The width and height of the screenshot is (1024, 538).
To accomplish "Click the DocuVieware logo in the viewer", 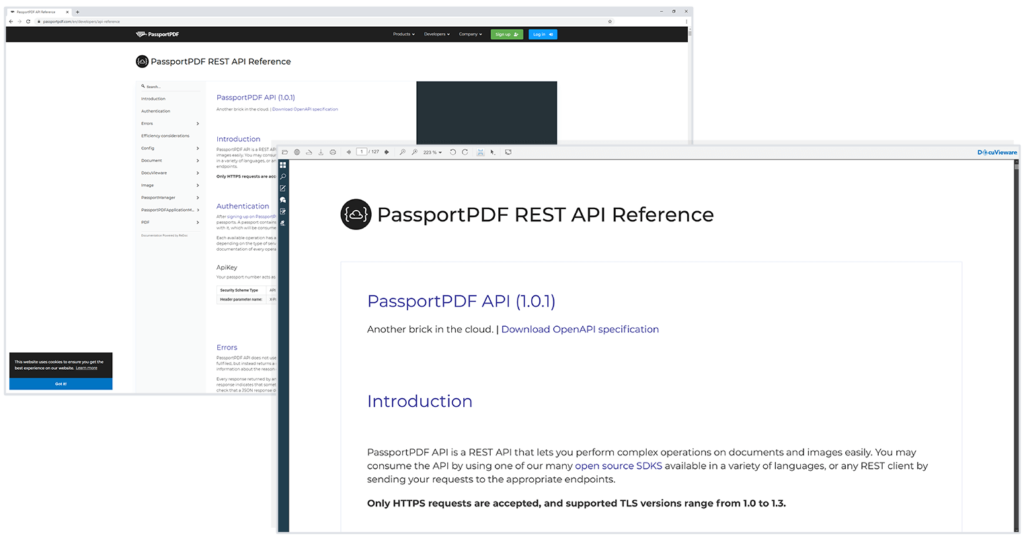I will pyautogui.click(x=997, y=152).
